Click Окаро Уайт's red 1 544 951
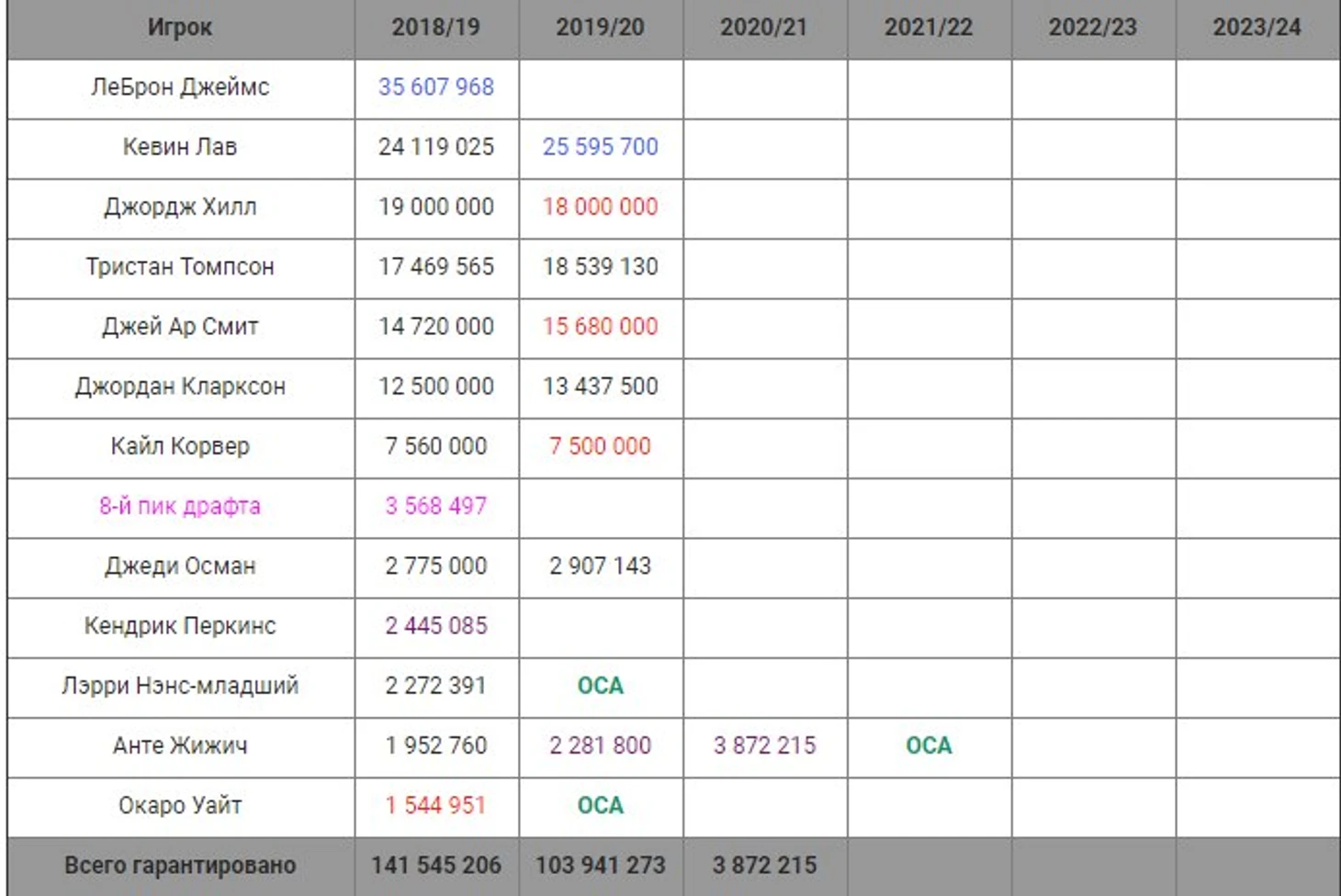The image size is (1341, 896). 436,805
